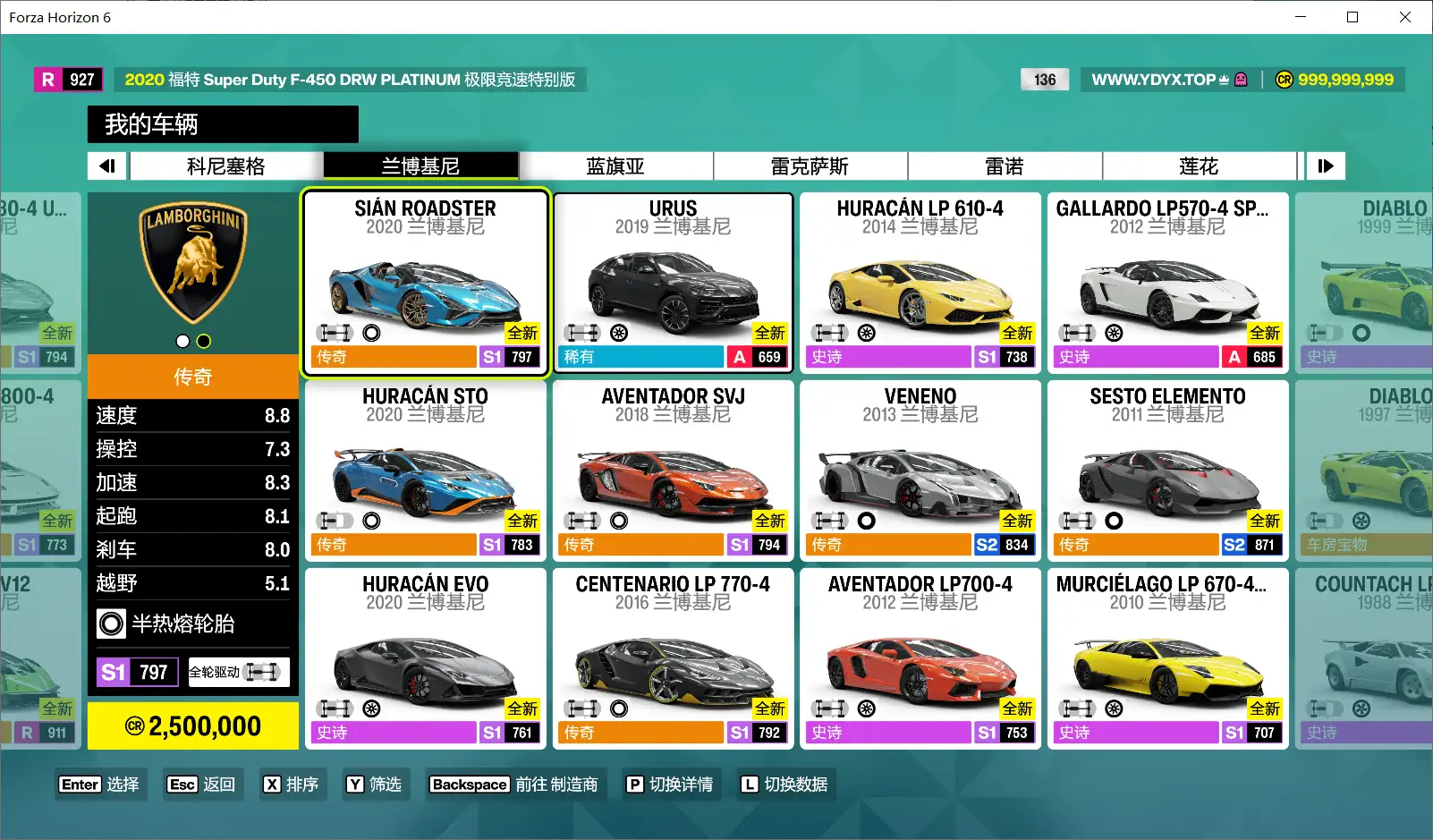Click the tire icon on Murciélago card
This screenshot has width=1433, height=840.
tap(1114, 708)
